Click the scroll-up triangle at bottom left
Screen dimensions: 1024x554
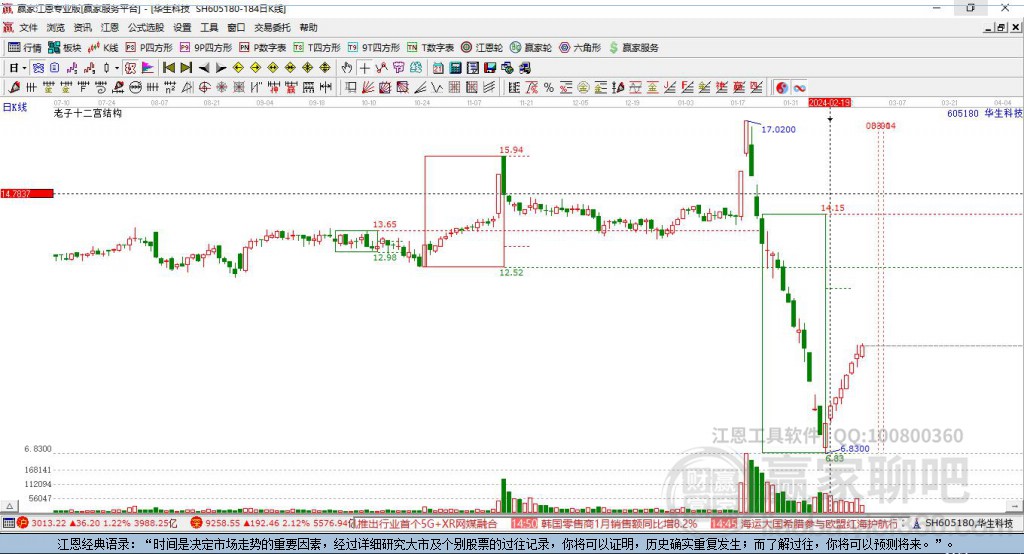click(9, 506)
